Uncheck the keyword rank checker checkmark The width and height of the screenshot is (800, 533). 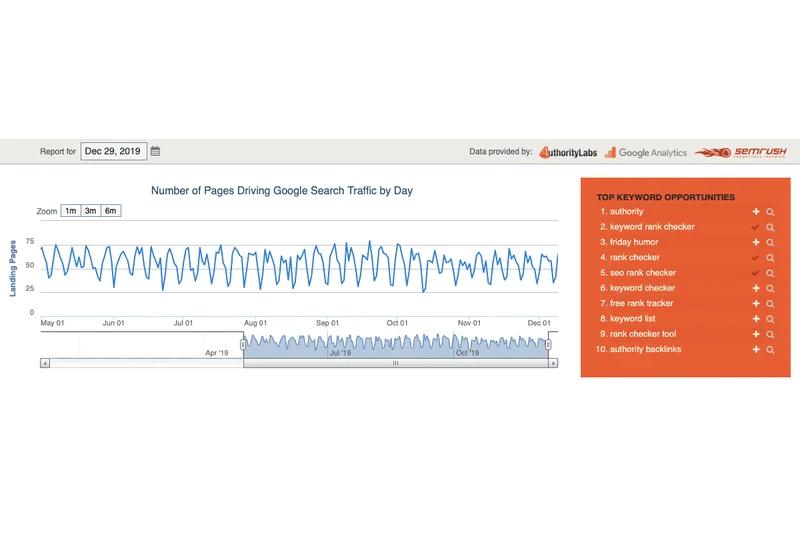(x=756, y=228)
